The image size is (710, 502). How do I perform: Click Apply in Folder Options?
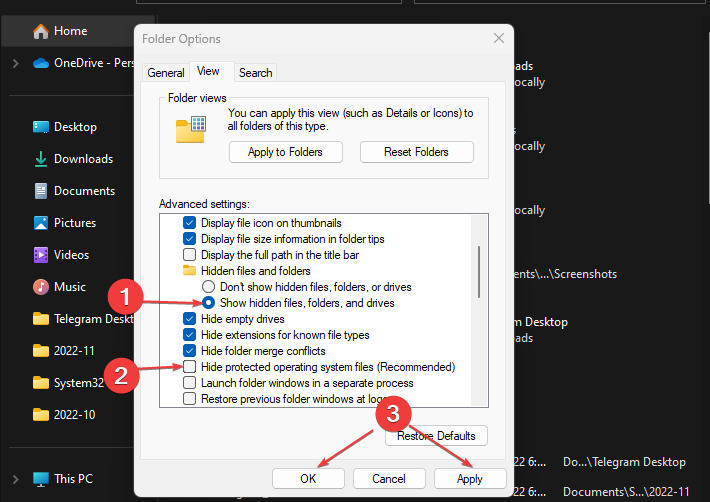[x=470, y=478]
